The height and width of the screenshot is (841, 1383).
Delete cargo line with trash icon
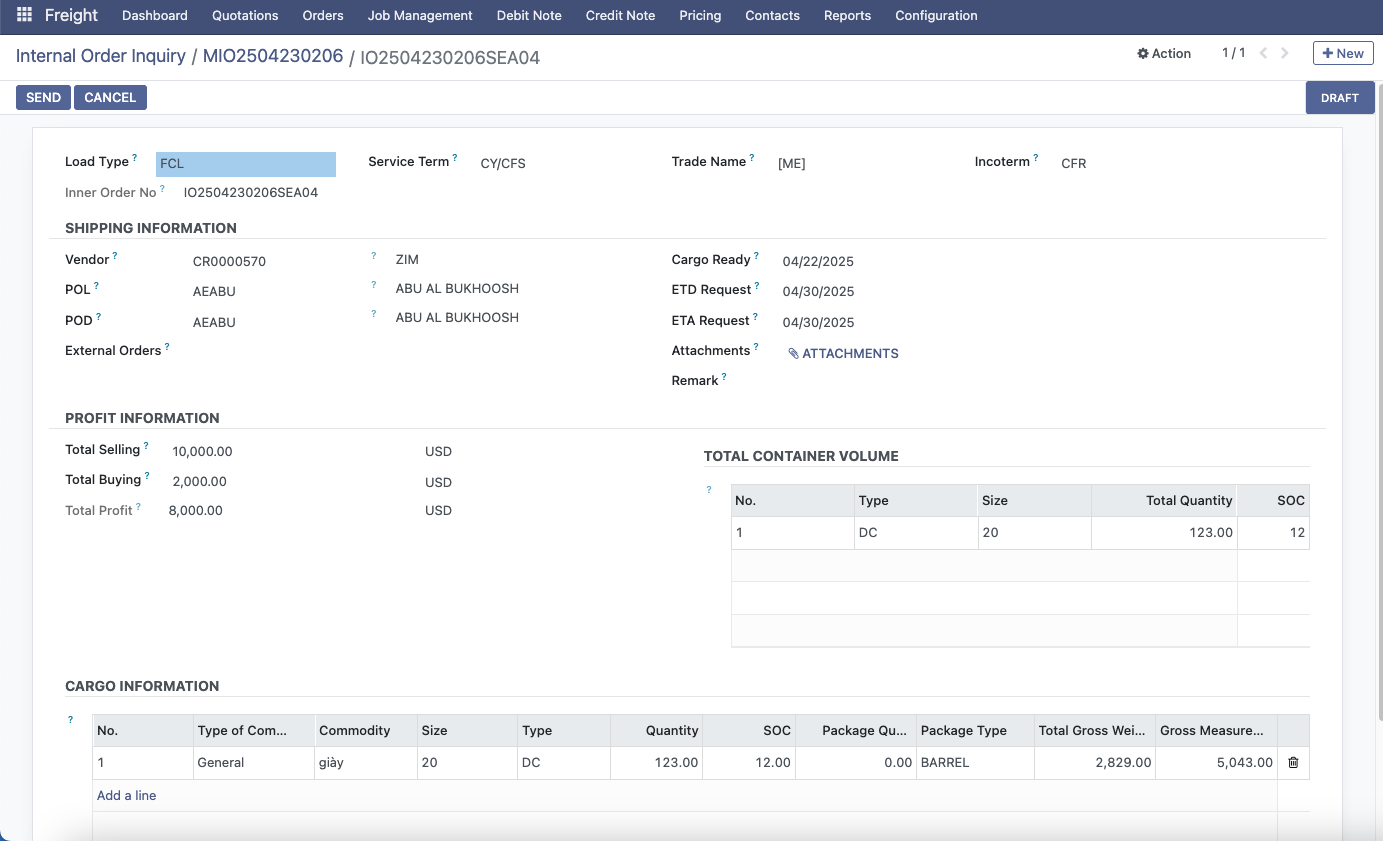(x=1293, y=763)
